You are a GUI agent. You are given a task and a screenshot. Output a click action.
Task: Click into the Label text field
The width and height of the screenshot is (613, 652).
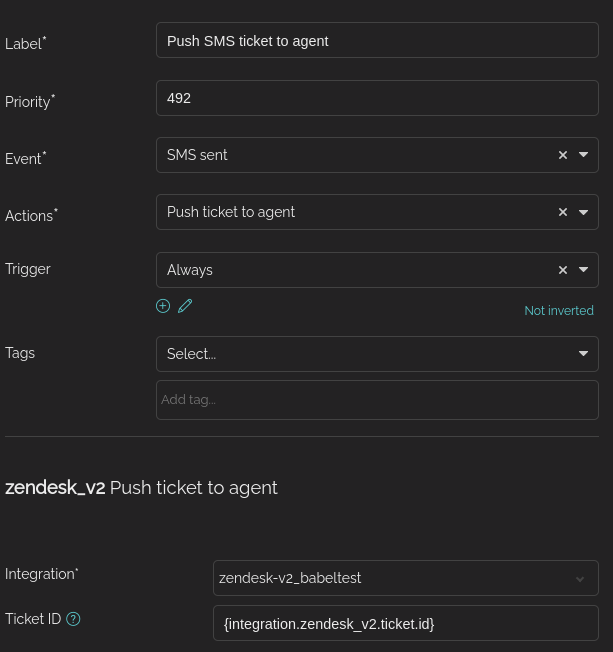[x=377, y=40]
